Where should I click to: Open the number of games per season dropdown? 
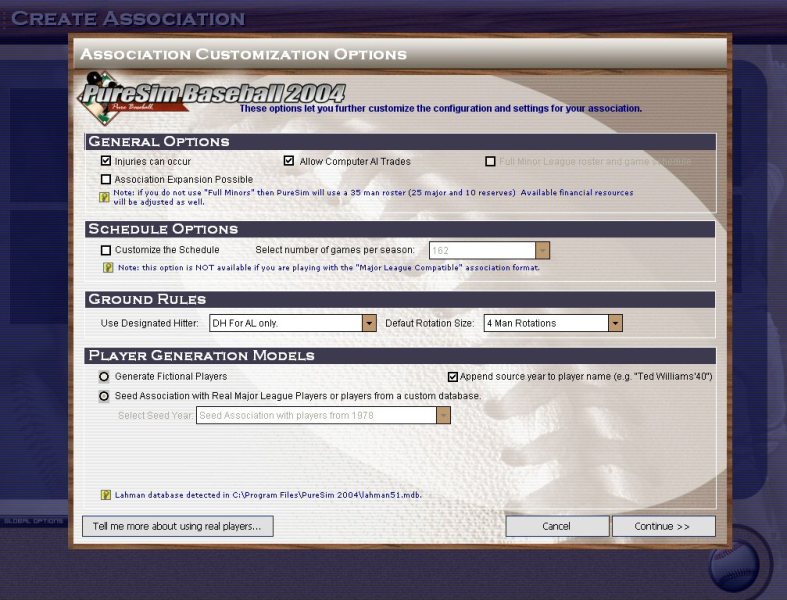tap(542, 250)
